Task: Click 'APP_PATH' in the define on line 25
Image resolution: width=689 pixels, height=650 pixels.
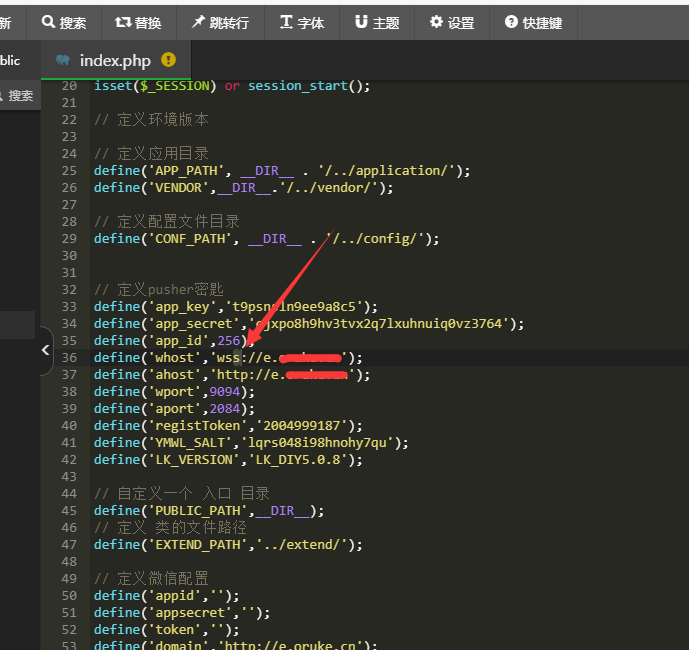Action: click(x=186, y=171)
